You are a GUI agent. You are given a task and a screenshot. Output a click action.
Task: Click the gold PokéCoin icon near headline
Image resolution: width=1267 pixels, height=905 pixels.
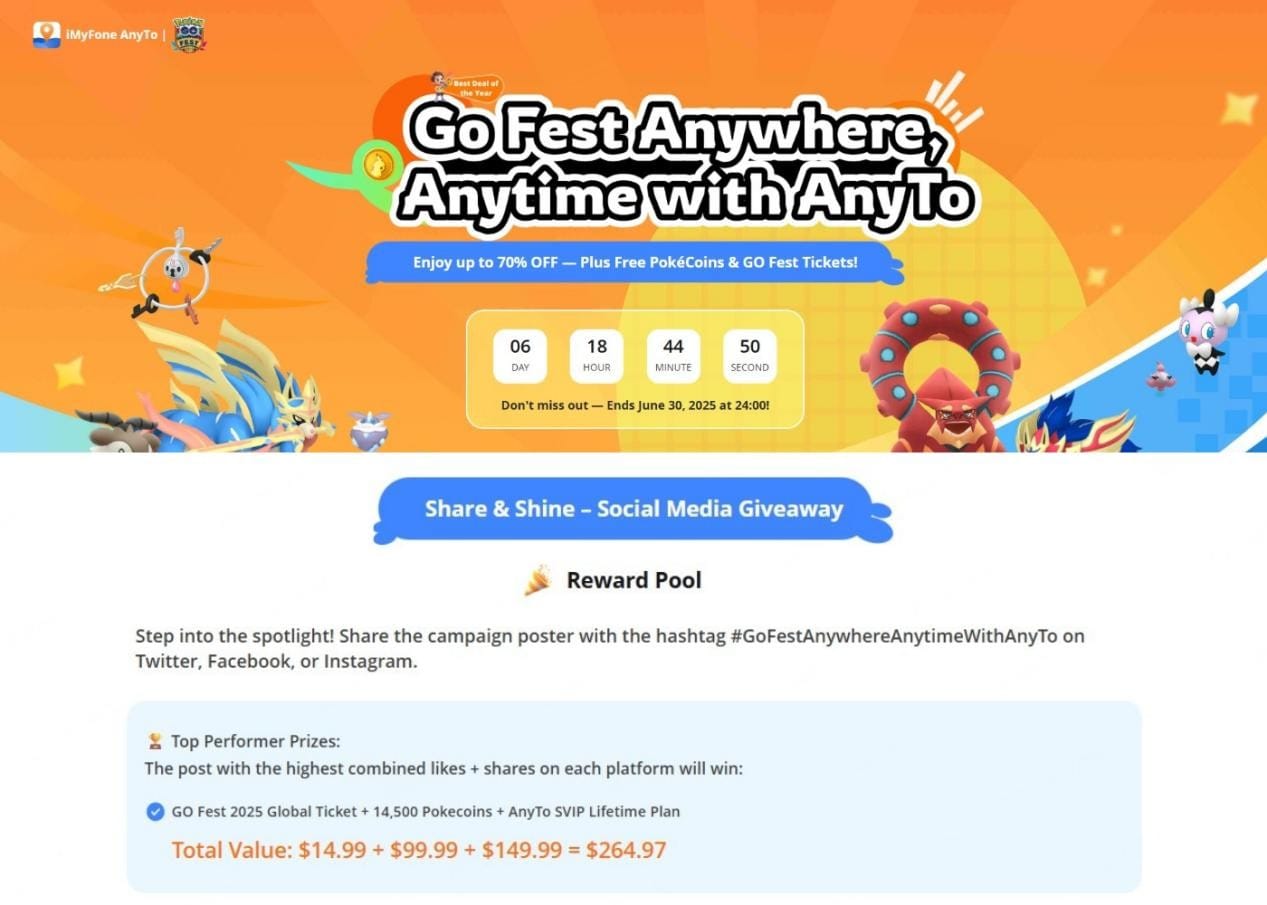tap(379, 164)
